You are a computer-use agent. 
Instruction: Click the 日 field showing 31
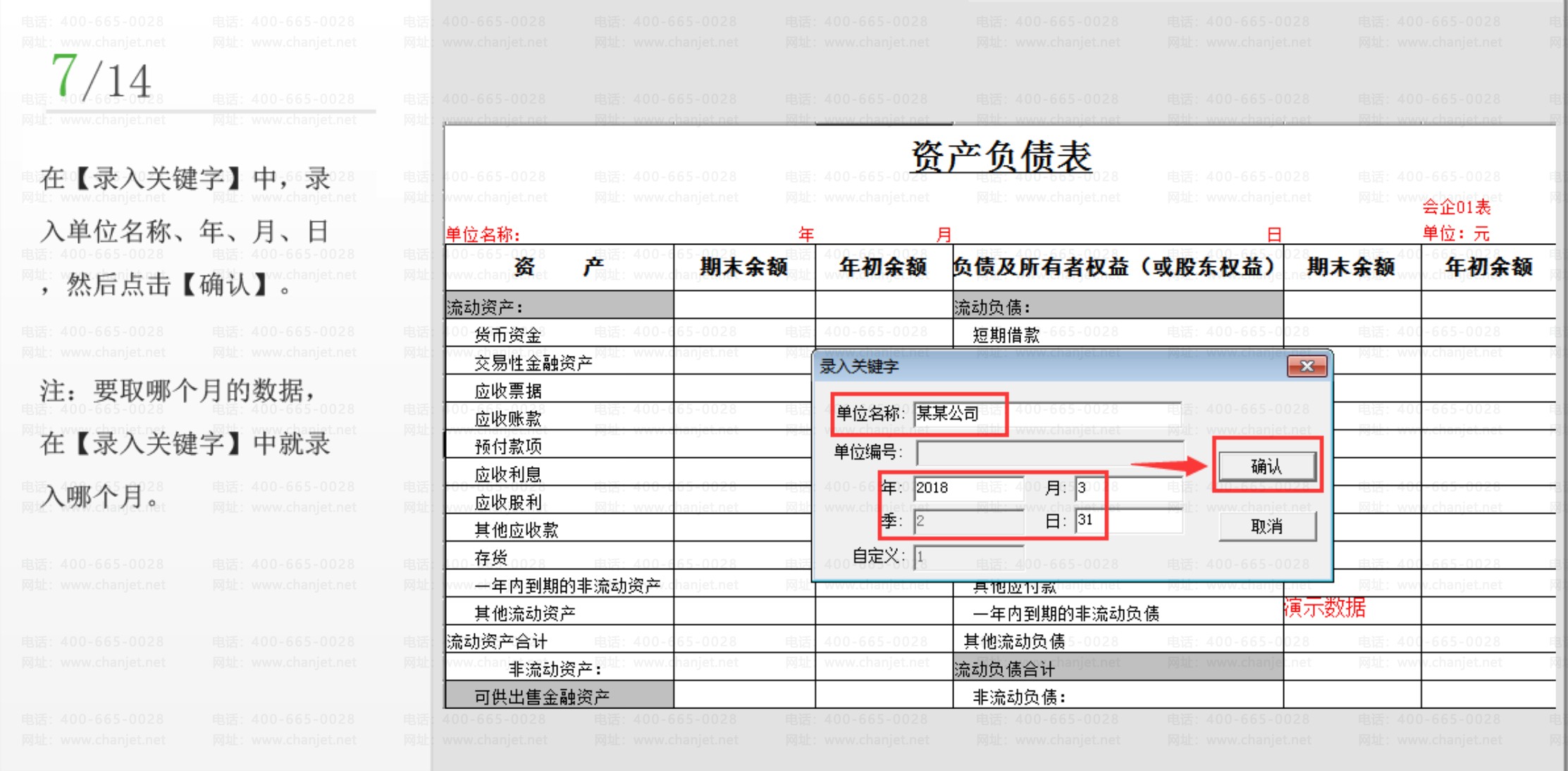tap(1128, 521)
